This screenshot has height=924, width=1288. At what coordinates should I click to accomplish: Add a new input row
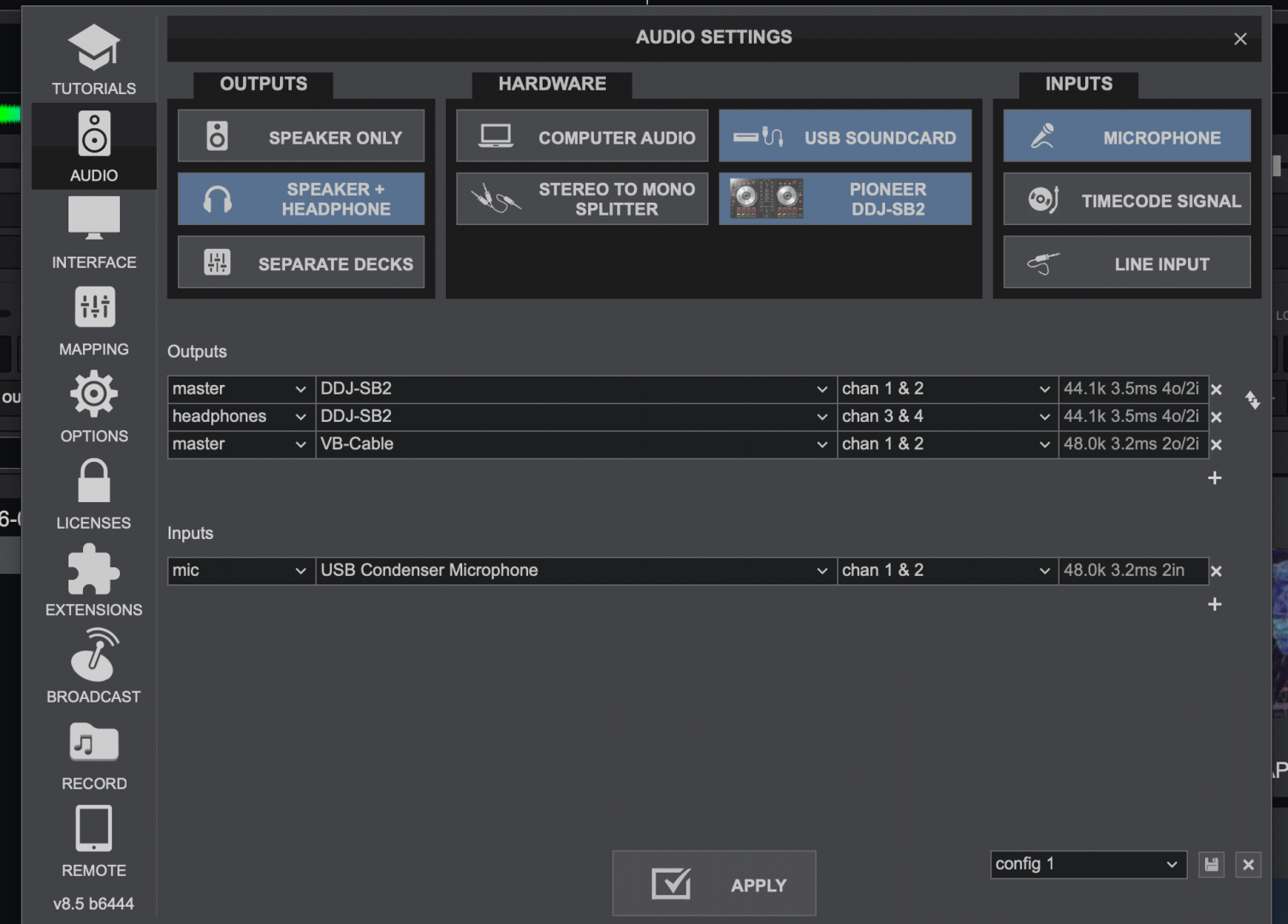coord(1214,605)
